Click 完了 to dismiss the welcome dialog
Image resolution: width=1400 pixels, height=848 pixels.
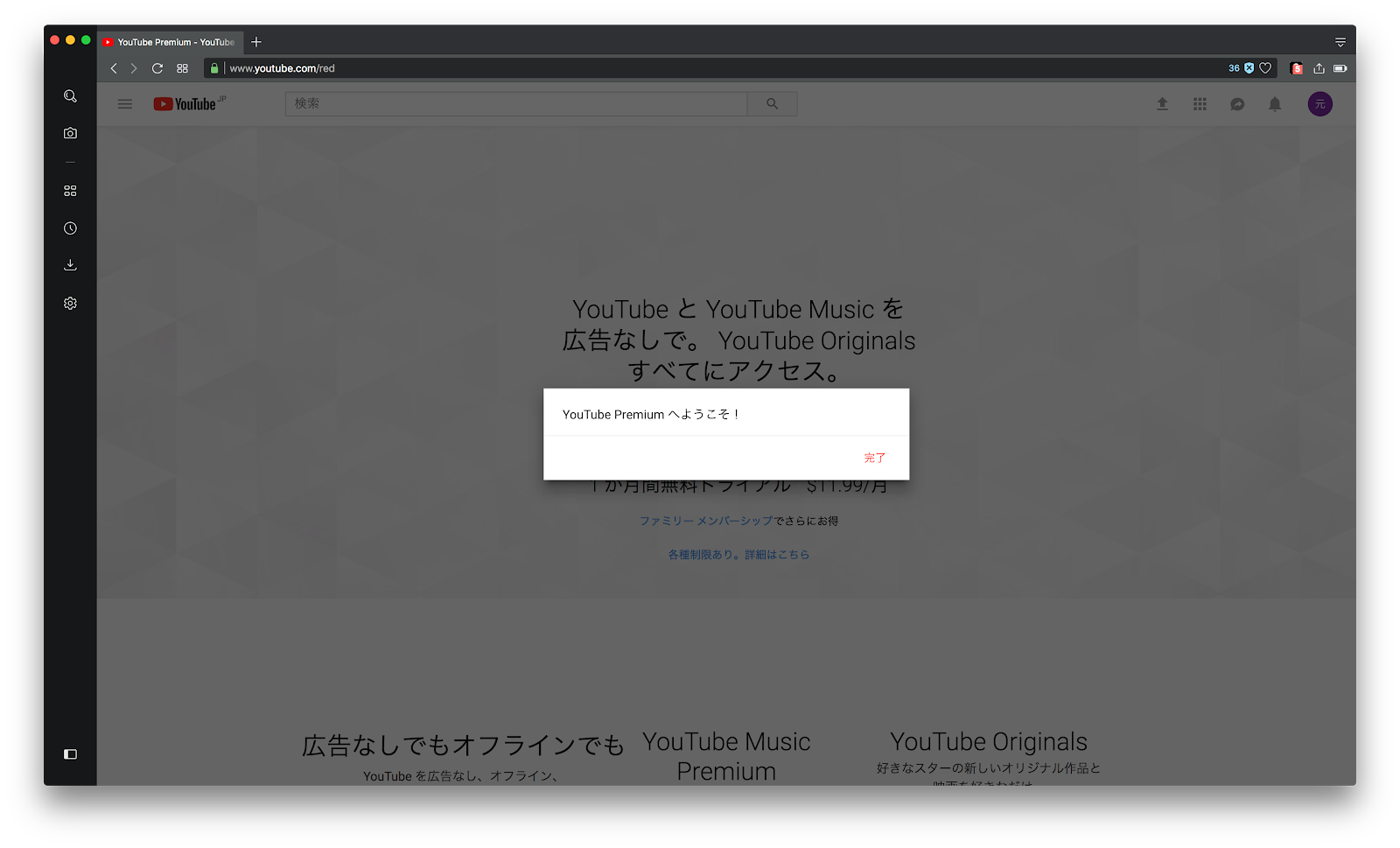[x=875, y=458]
